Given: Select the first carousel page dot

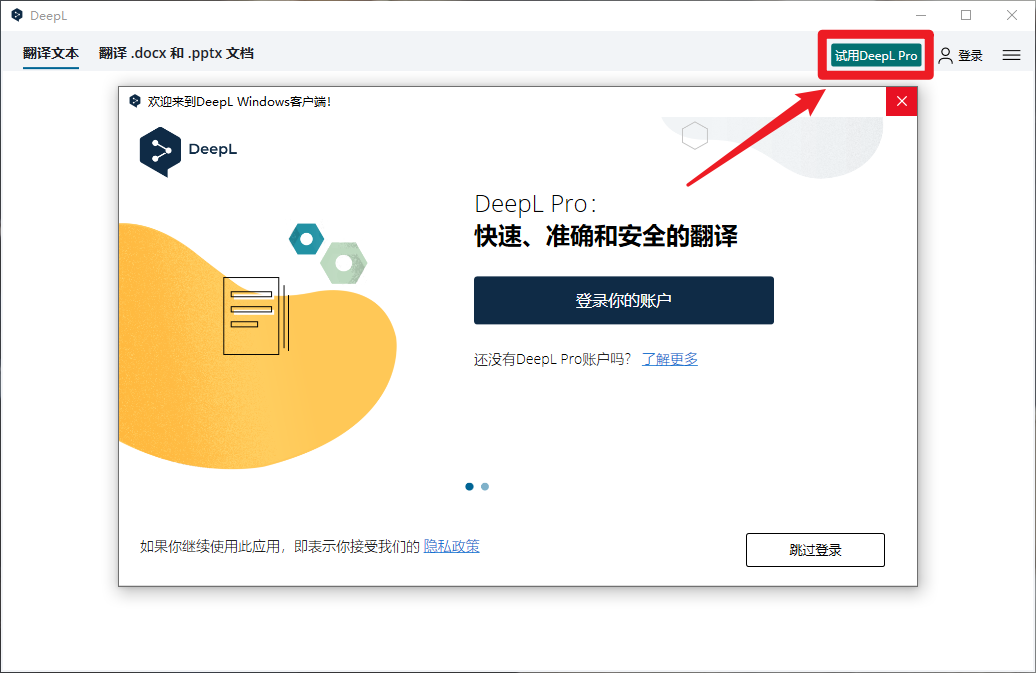Looking at the screenshot, I should pyautogui.click(x=469, y=487).
